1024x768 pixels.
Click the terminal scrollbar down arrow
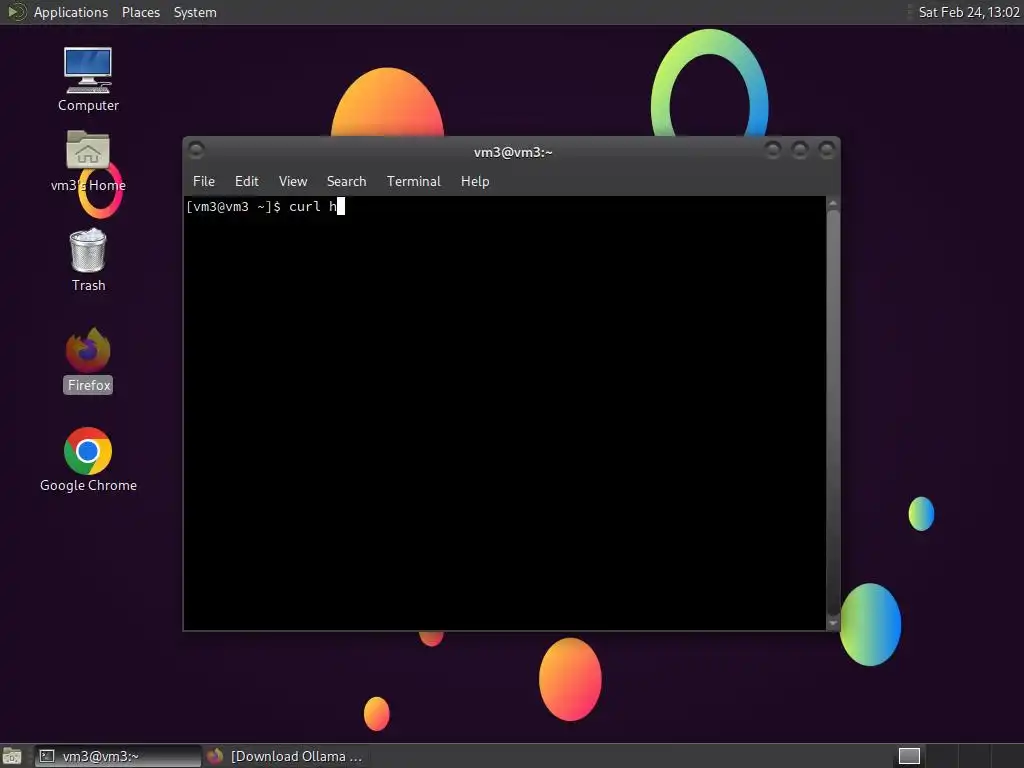pos(833,623)
